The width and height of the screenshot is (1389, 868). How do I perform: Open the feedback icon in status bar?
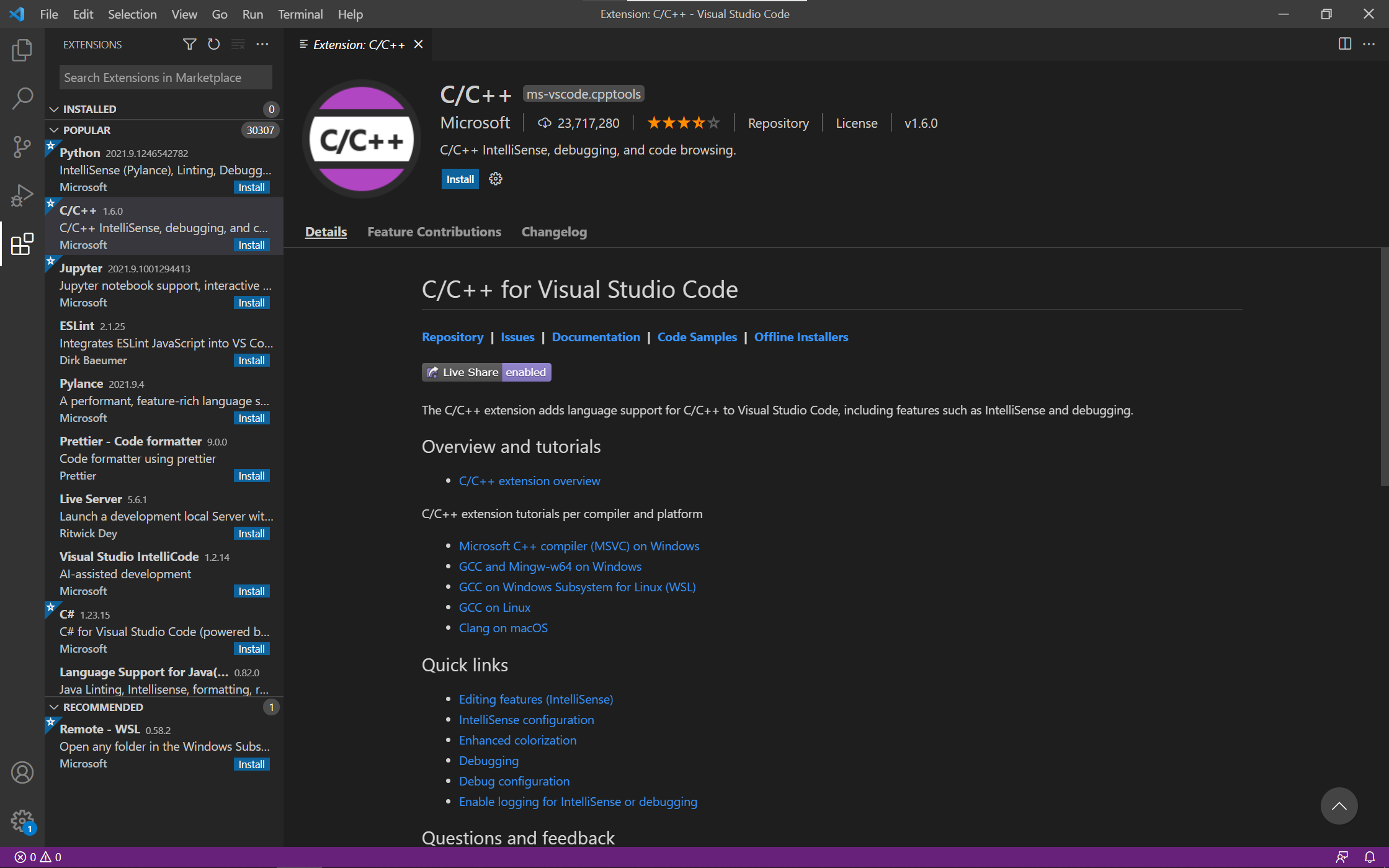[x=1342, y=857]
